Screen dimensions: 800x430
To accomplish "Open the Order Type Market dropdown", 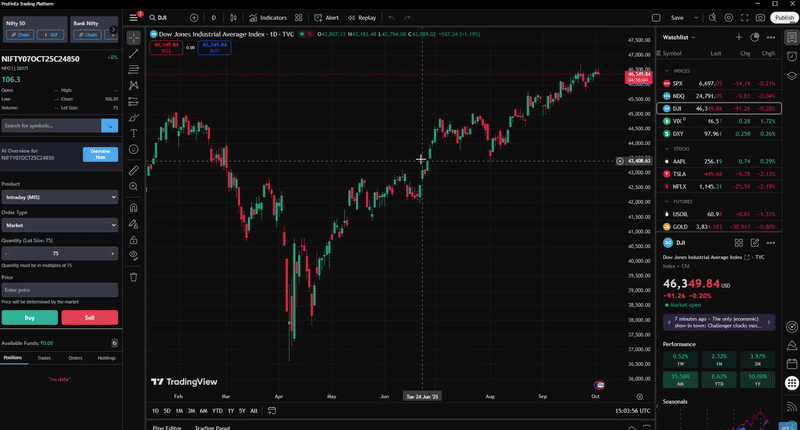I will 60,225.
